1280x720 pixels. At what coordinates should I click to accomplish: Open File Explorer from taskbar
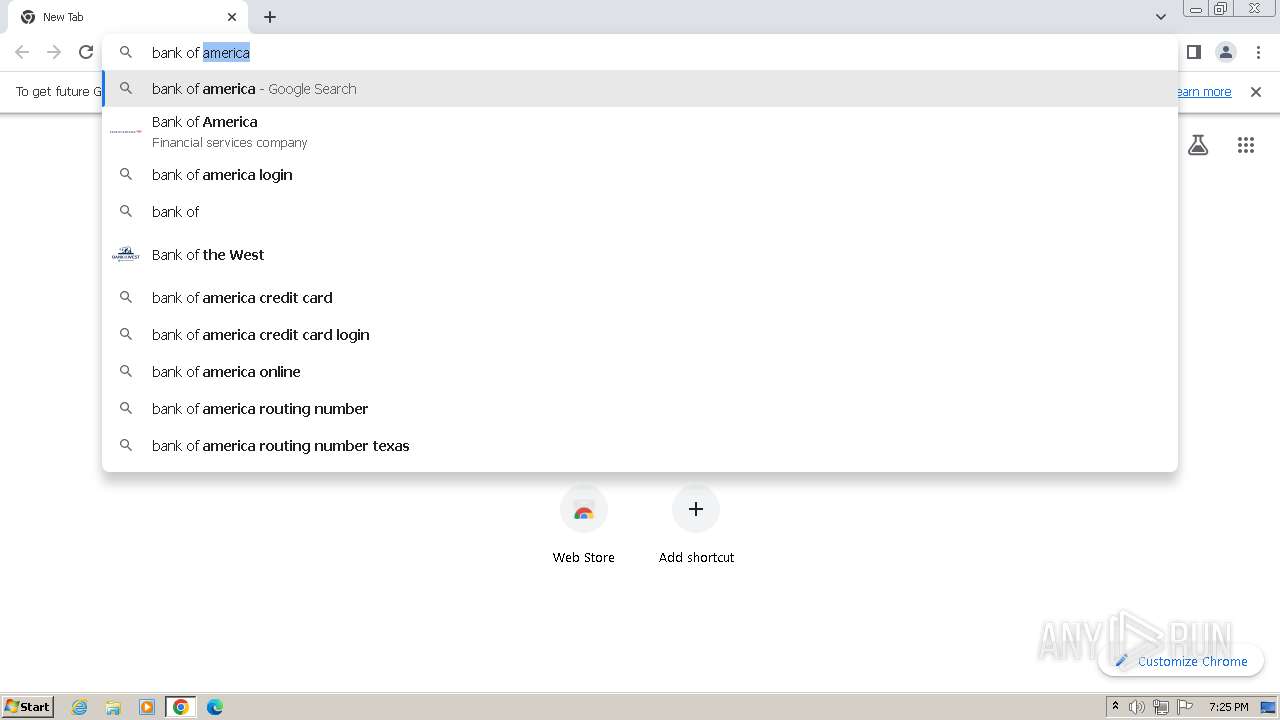click(113, 707)
